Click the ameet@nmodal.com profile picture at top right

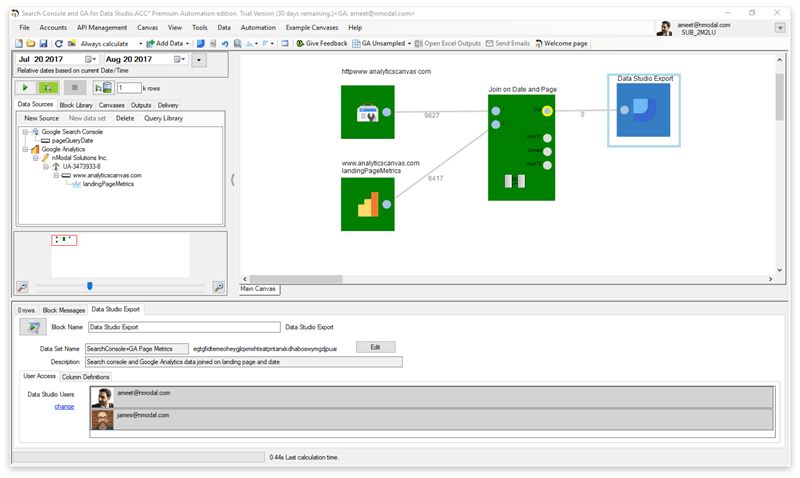pos(664,29)
